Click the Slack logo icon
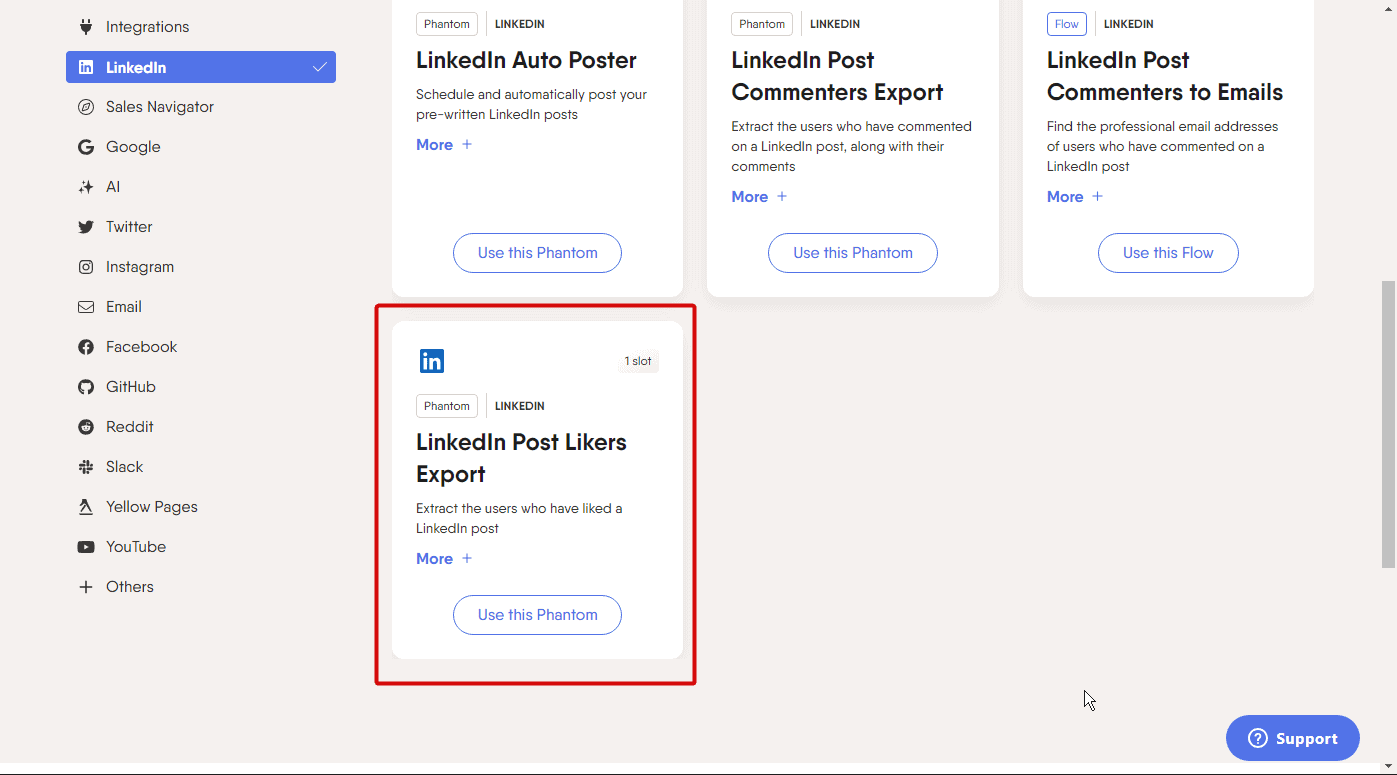Viewport: 1397px width, 775px height. pos(86,467)
